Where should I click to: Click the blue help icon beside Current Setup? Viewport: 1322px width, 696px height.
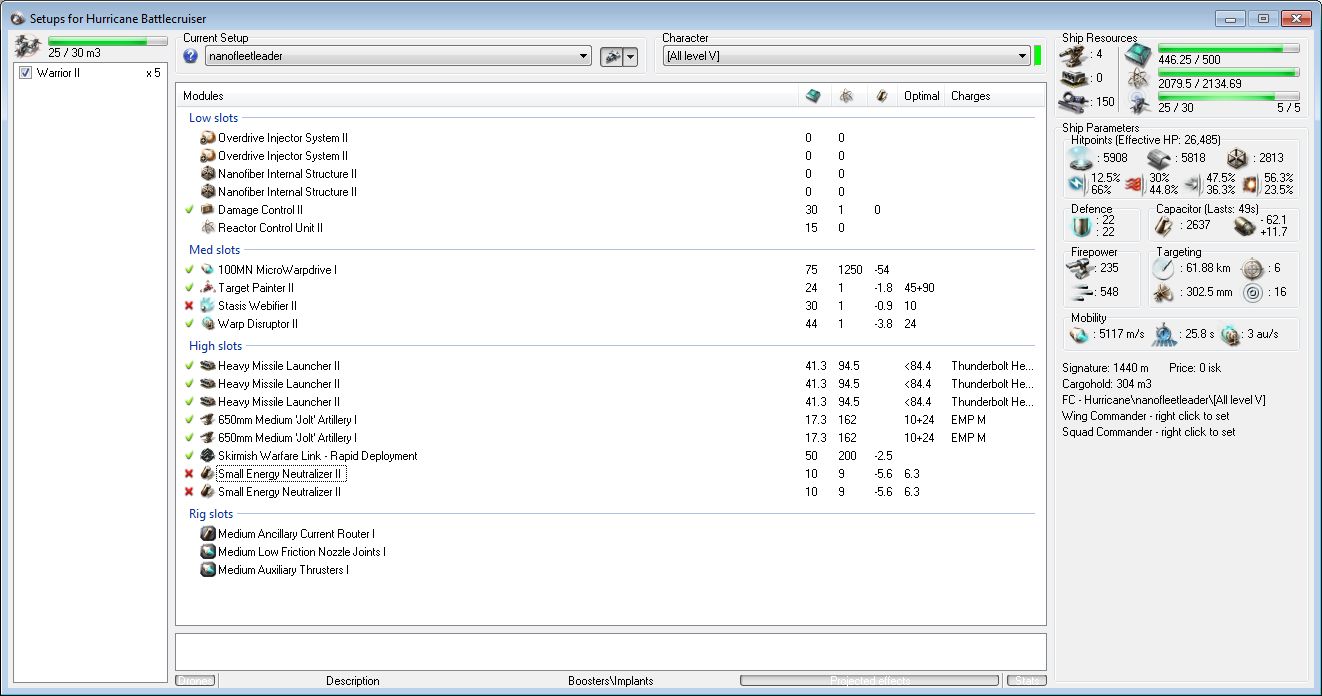click(x=191, y=56)
